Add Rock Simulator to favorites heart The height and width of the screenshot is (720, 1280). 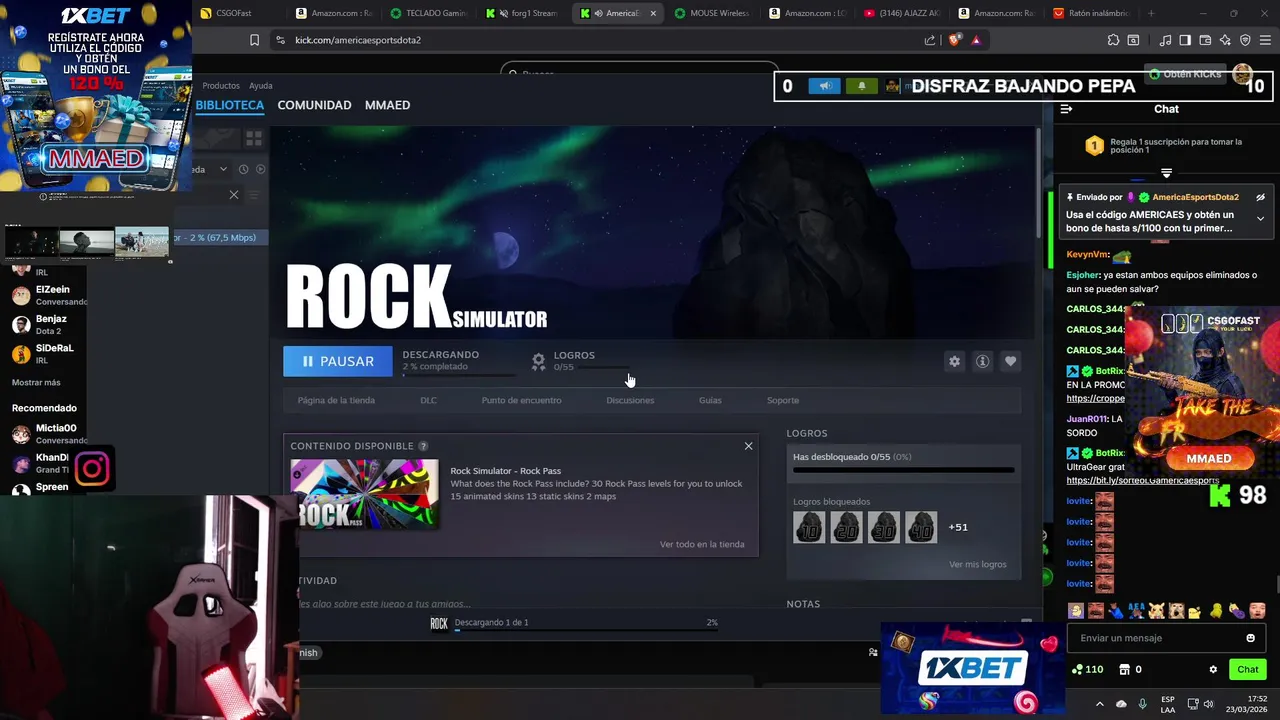click(1010, 361)
